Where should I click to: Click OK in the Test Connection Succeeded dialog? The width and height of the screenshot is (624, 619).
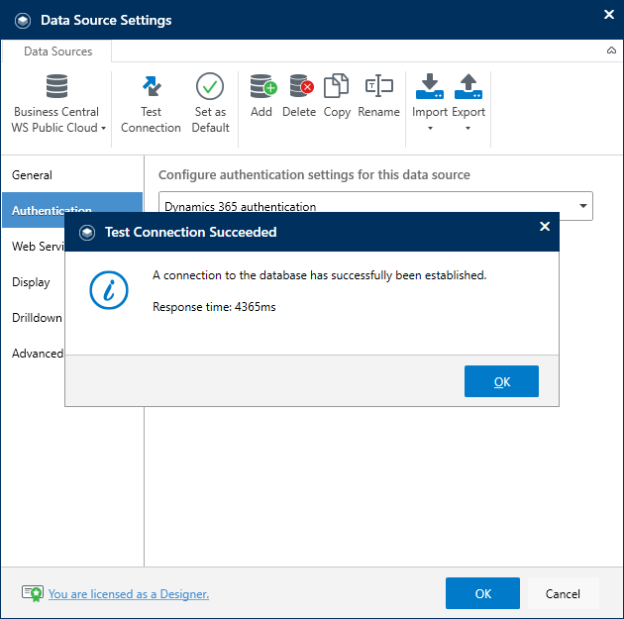click(x=501, y=381)
